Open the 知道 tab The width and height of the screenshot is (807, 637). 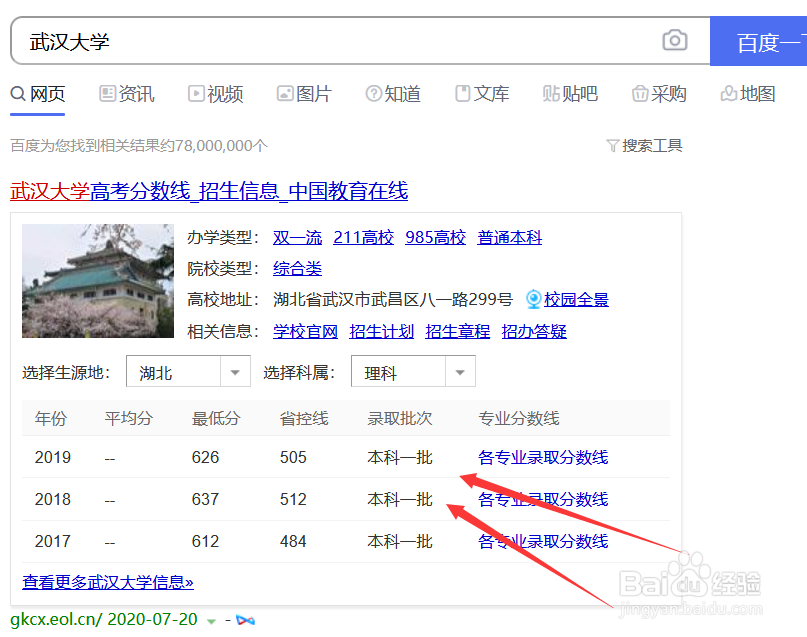[x=393, y=94]
